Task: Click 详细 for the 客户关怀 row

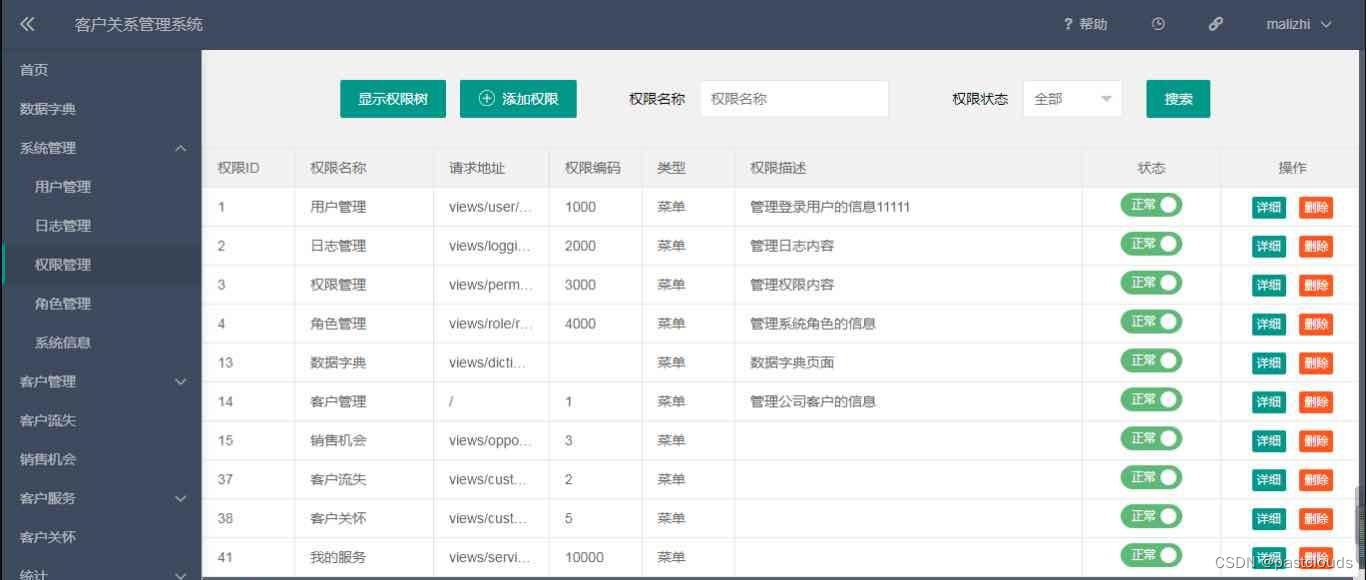Action: tap(1269, 520)
